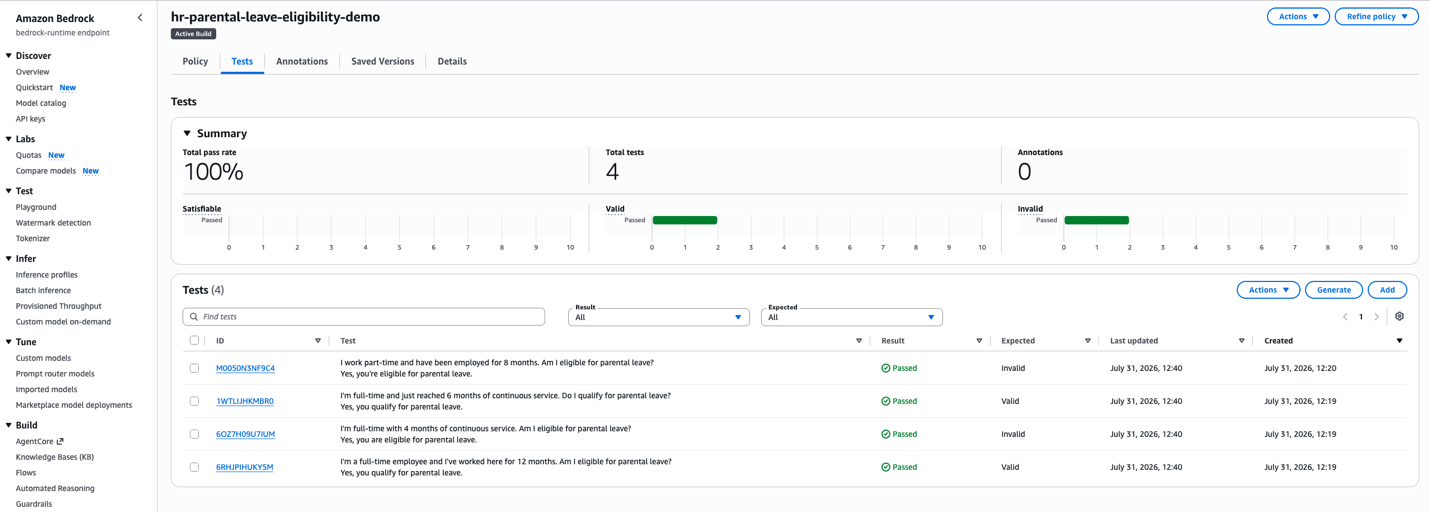Sort by the Last updated column arrow
The height and width of the screenshot is (516, 1430).
pos(1242,341)
